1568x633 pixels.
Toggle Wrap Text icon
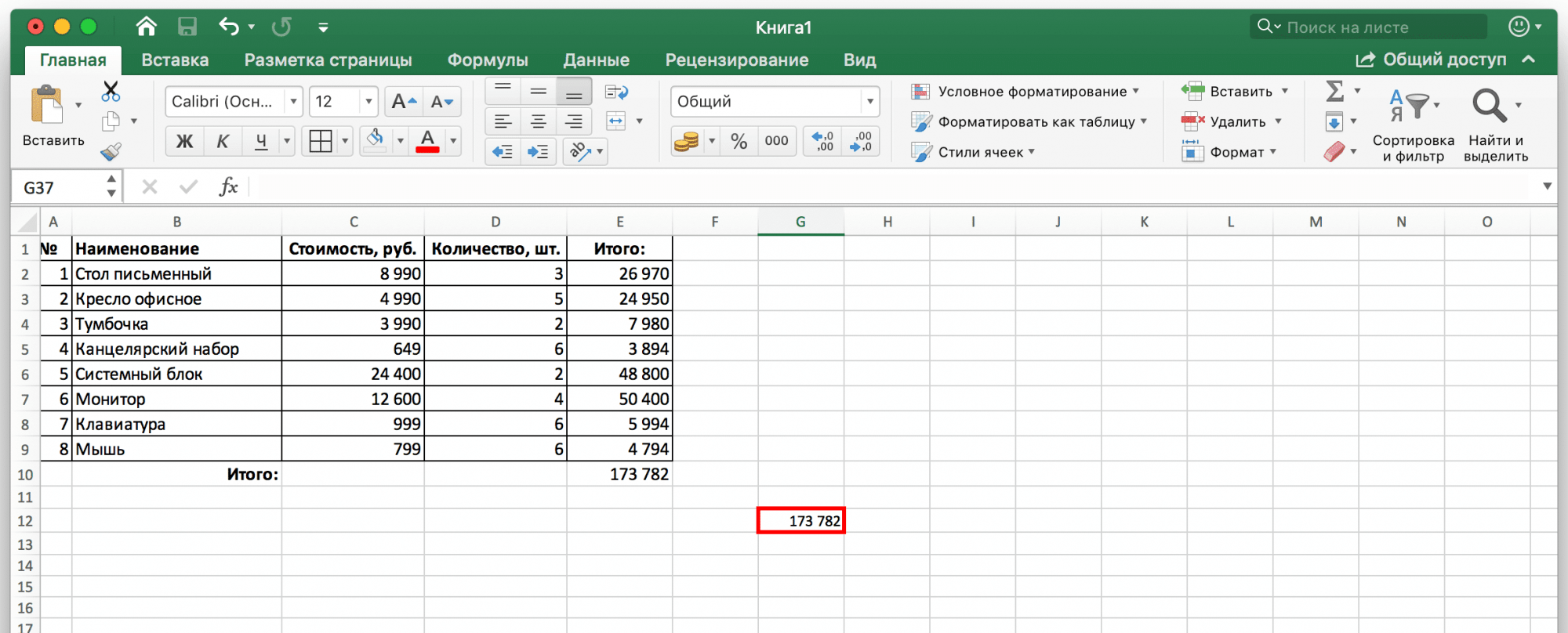[617, 92]
